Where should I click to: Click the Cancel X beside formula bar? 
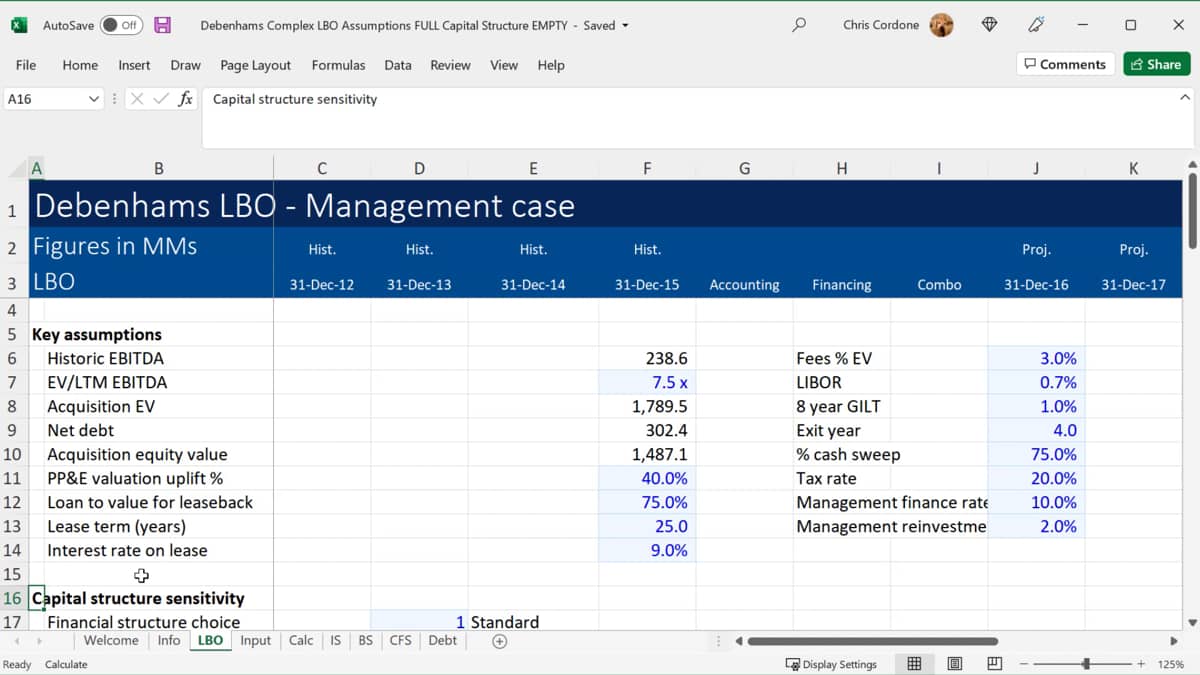click(x=137, y=99)
